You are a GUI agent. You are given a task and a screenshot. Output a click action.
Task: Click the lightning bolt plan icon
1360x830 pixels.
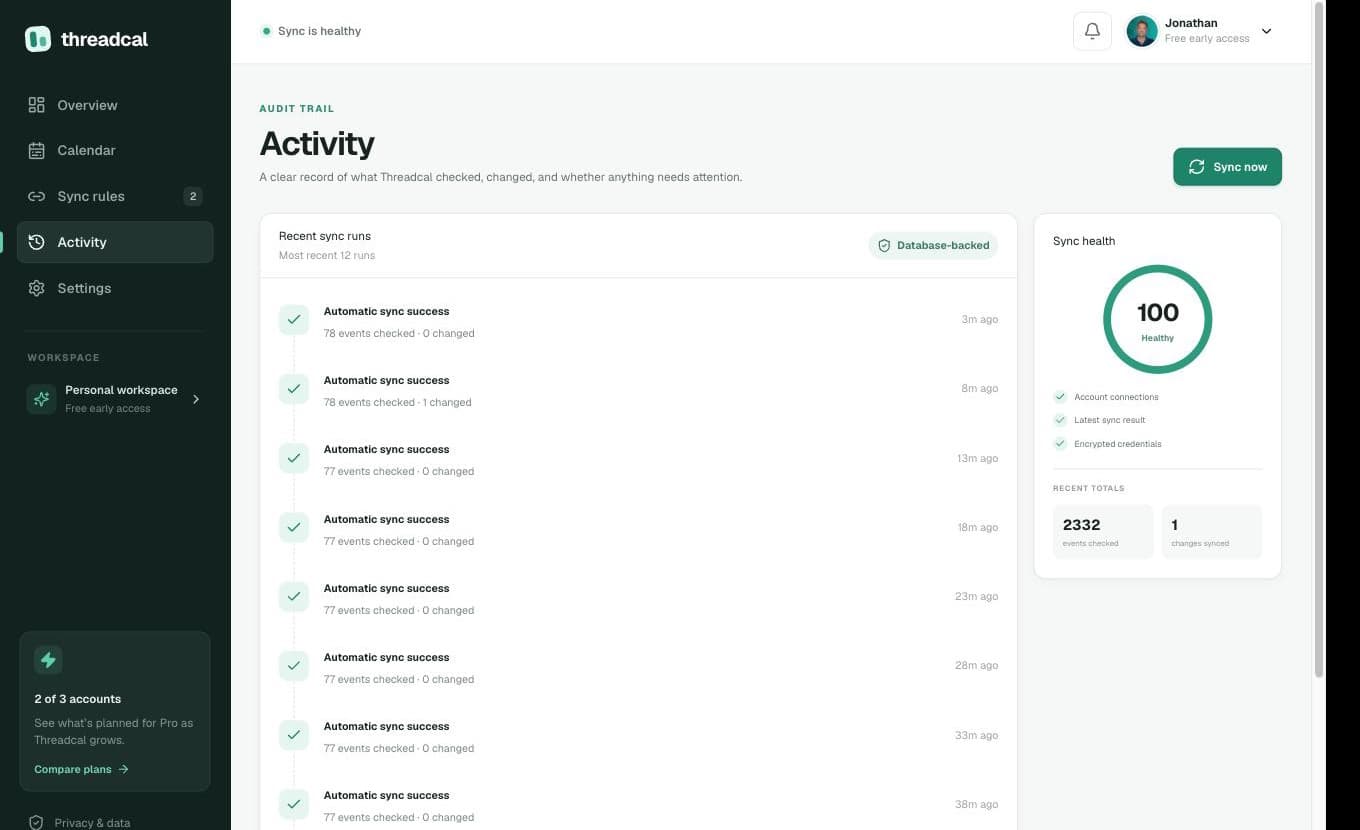(48, 660)
